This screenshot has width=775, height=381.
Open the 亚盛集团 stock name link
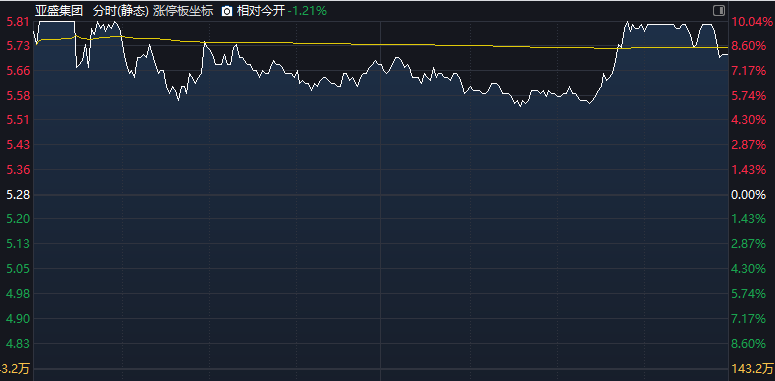59,11
